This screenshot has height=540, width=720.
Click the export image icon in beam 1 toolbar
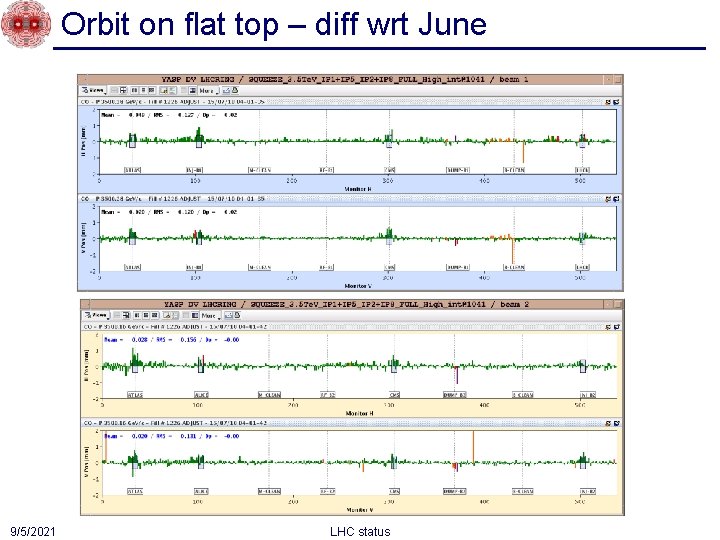coord(226,90)
